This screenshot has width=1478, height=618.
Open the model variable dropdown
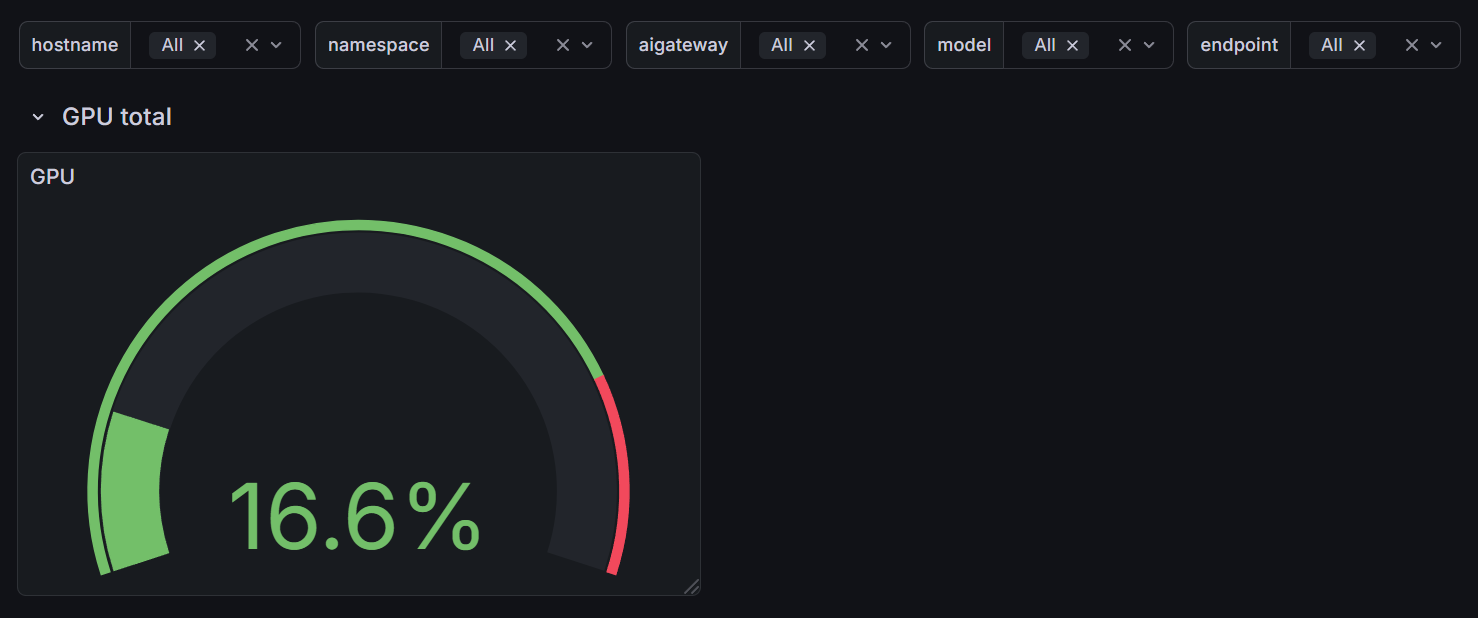point(1150,45)
